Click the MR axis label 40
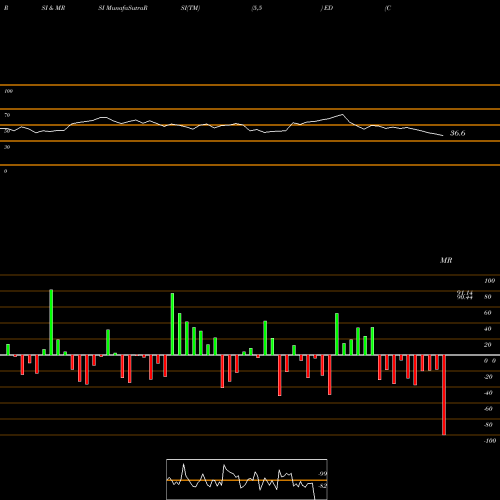Image resolution: width=500 pixels, height=500 pixels. point(488,329)
